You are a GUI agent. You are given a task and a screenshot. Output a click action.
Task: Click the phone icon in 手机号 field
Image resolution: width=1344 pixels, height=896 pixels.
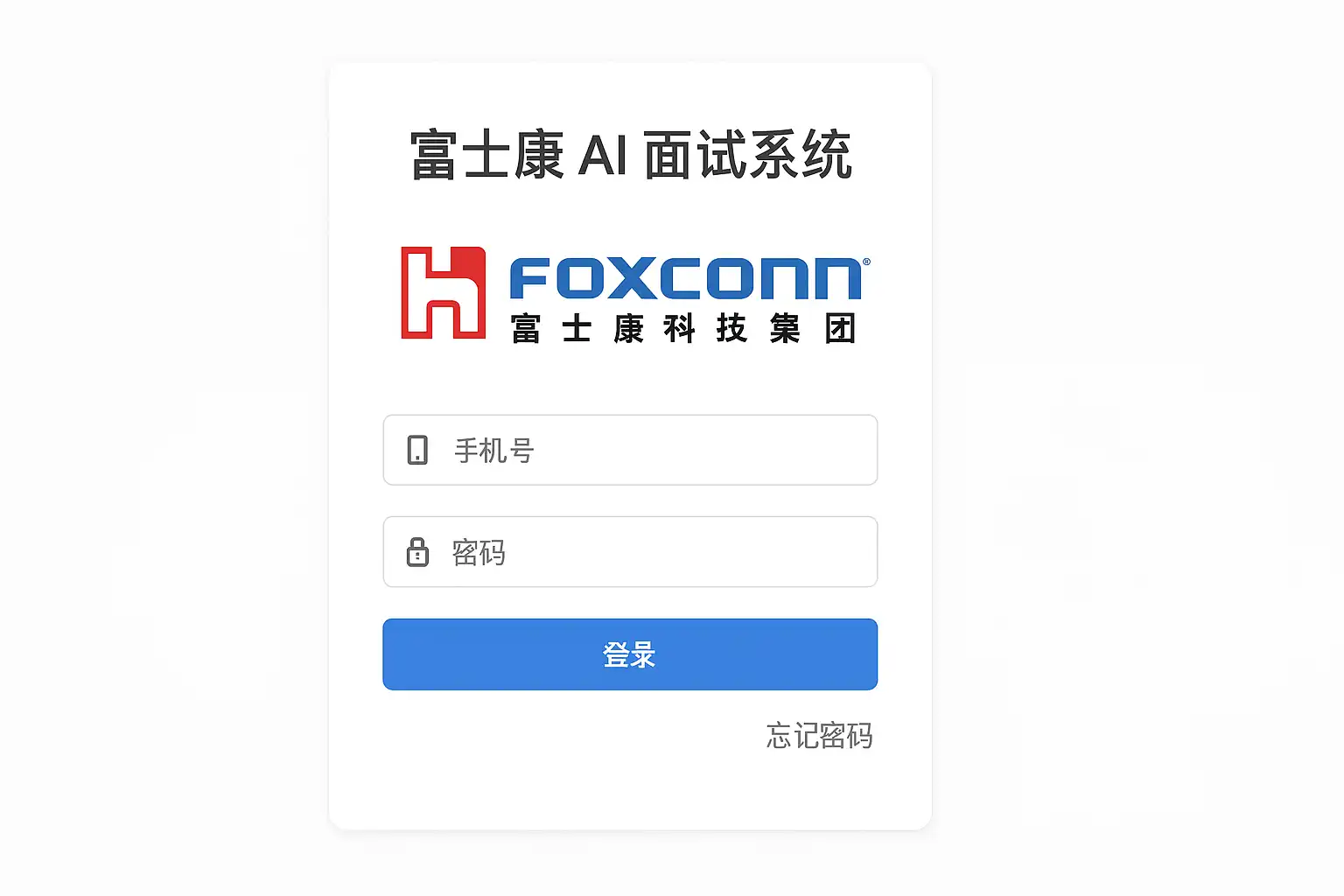pyautogui.click(x=417, y=450)
